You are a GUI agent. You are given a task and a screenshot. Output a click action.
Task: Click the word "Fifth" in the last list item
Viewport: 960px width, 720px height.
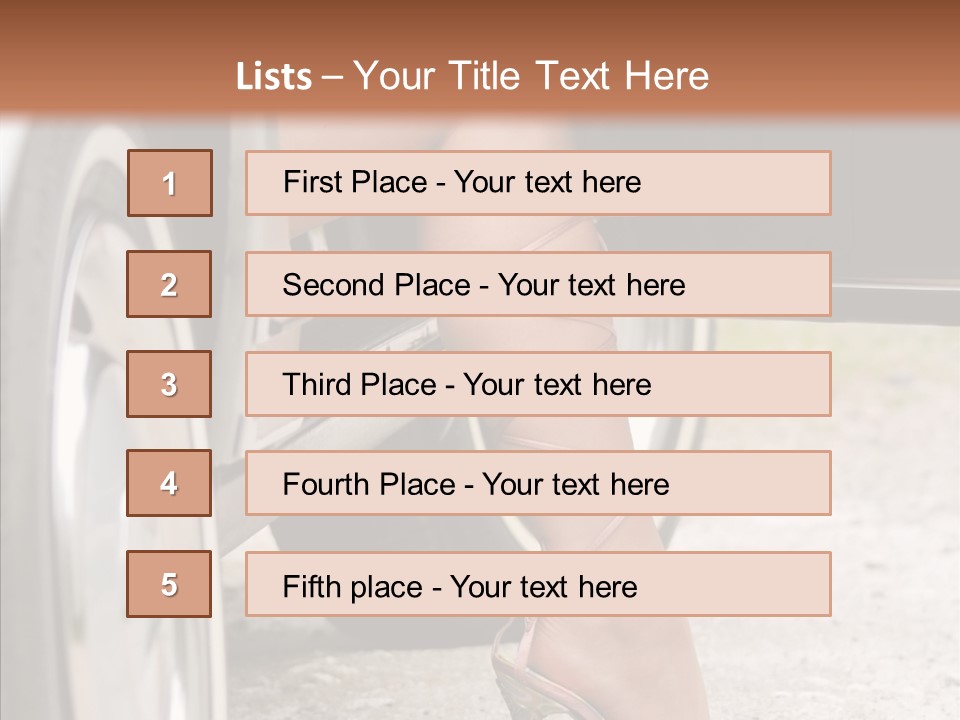coord(311,586)
